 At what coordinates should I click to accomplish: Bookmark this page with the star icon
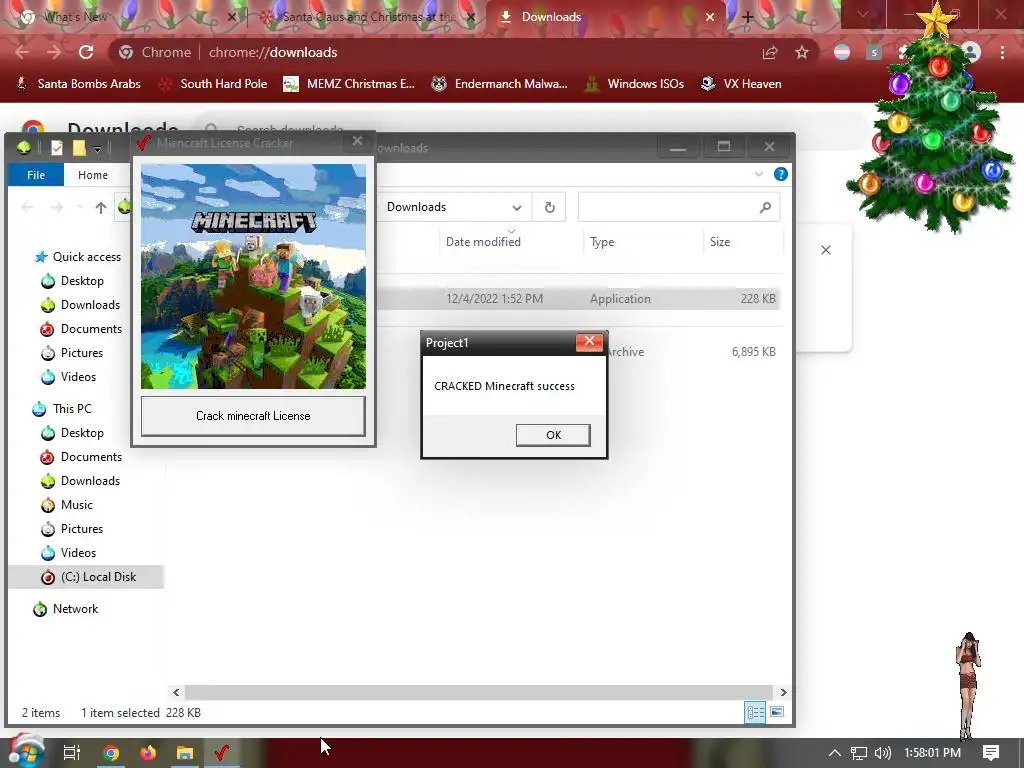(802, 52)
